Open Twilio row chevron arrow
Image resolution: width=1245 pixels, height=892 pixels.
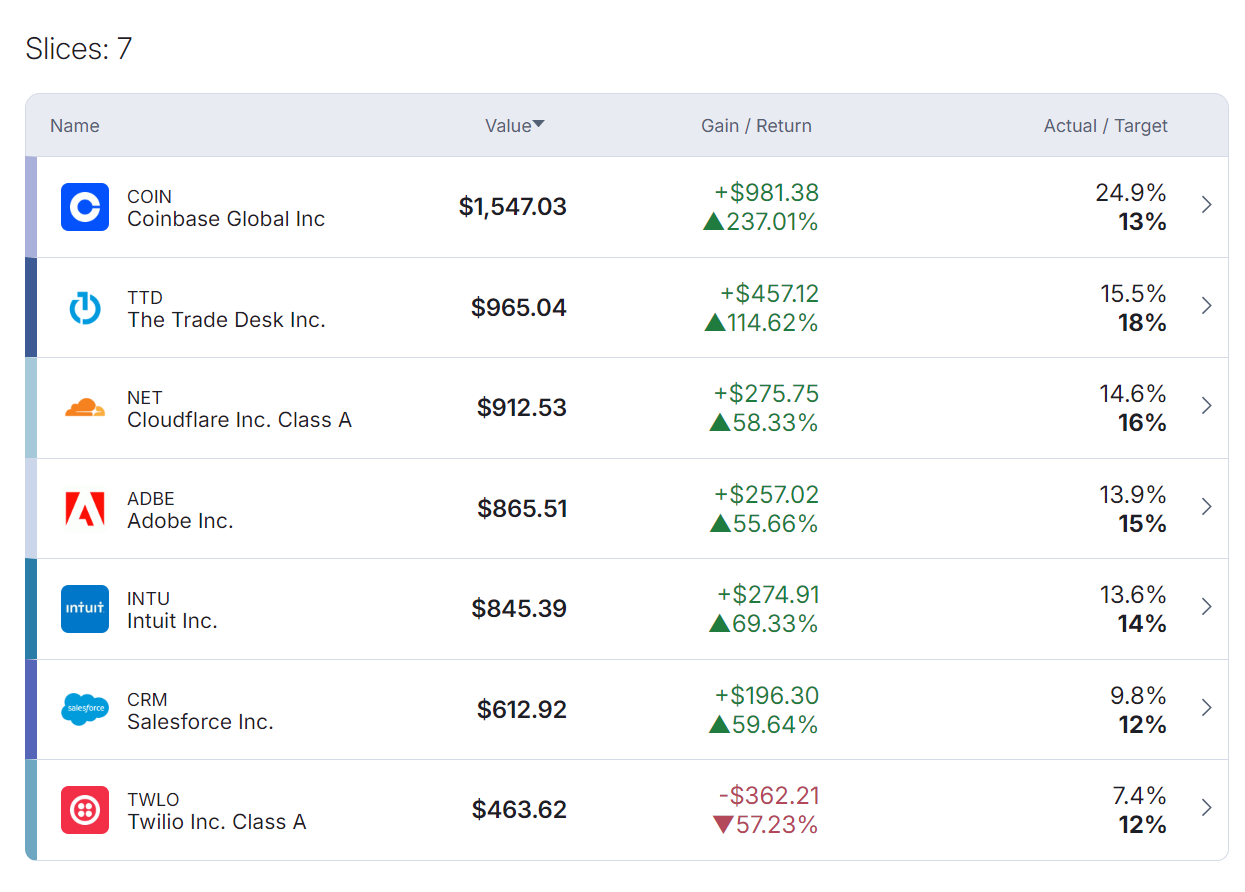point(1206,808)
